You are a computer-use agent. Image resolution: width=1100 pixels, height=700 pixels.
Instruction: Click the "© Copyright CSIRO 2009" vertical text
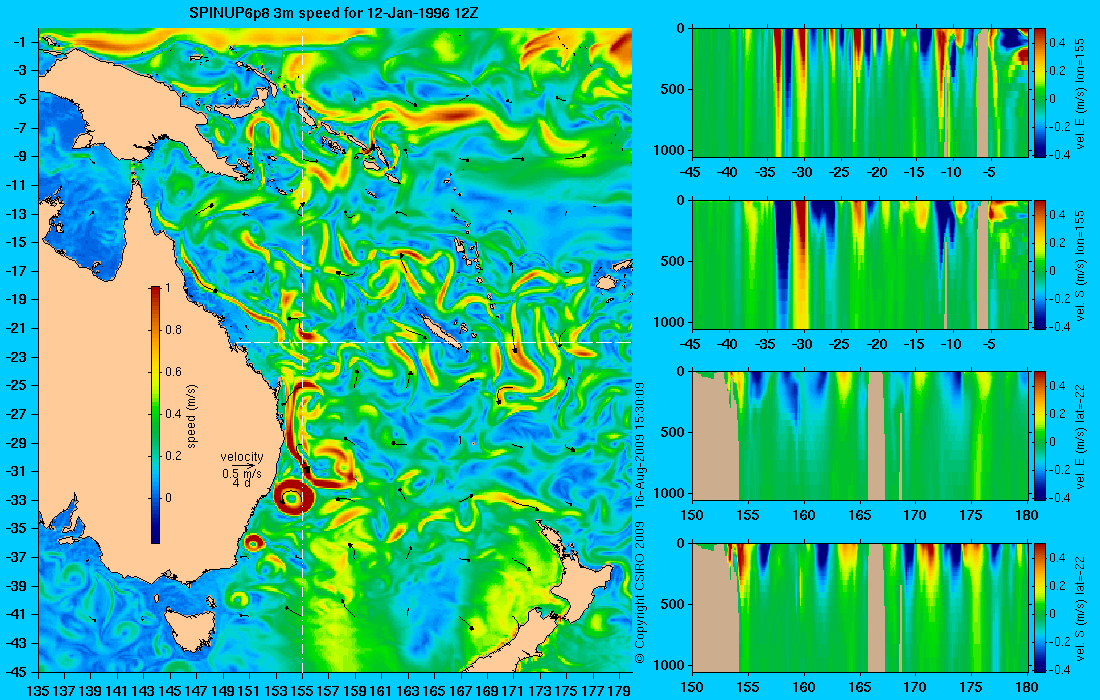click(639, 592)
